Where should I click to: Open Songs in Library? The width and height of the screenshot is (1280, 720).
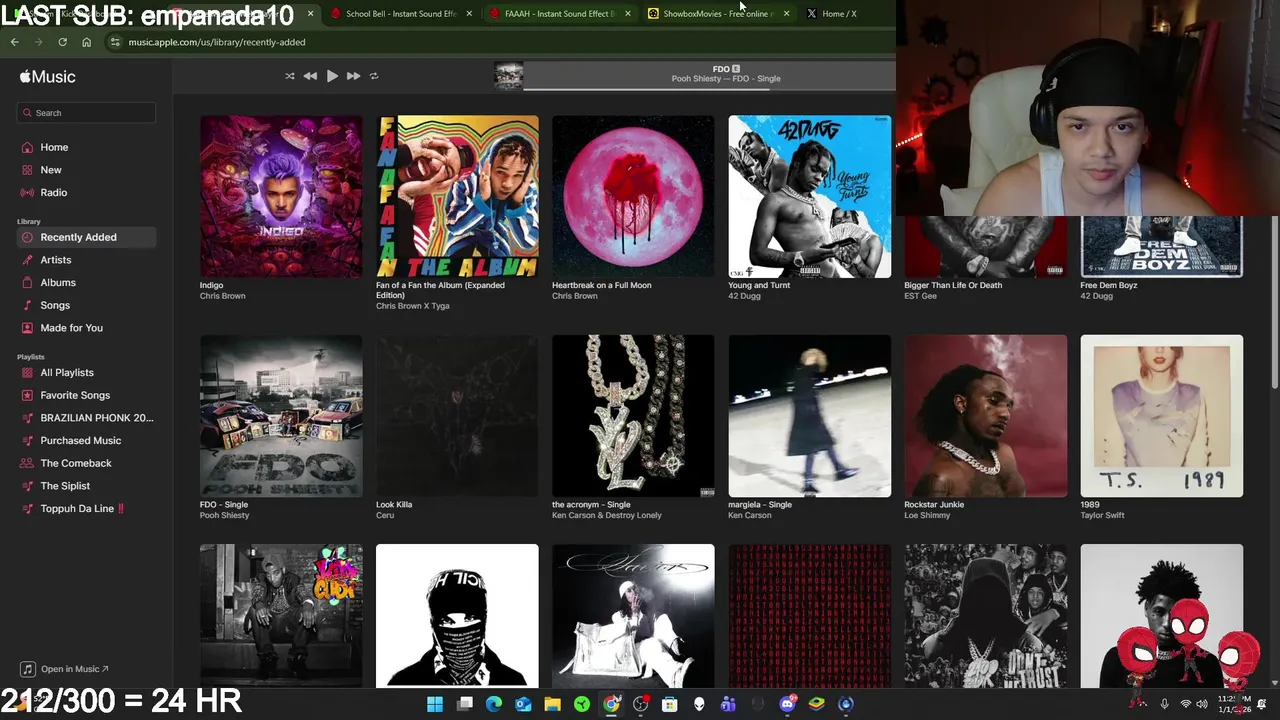(86, 305)
